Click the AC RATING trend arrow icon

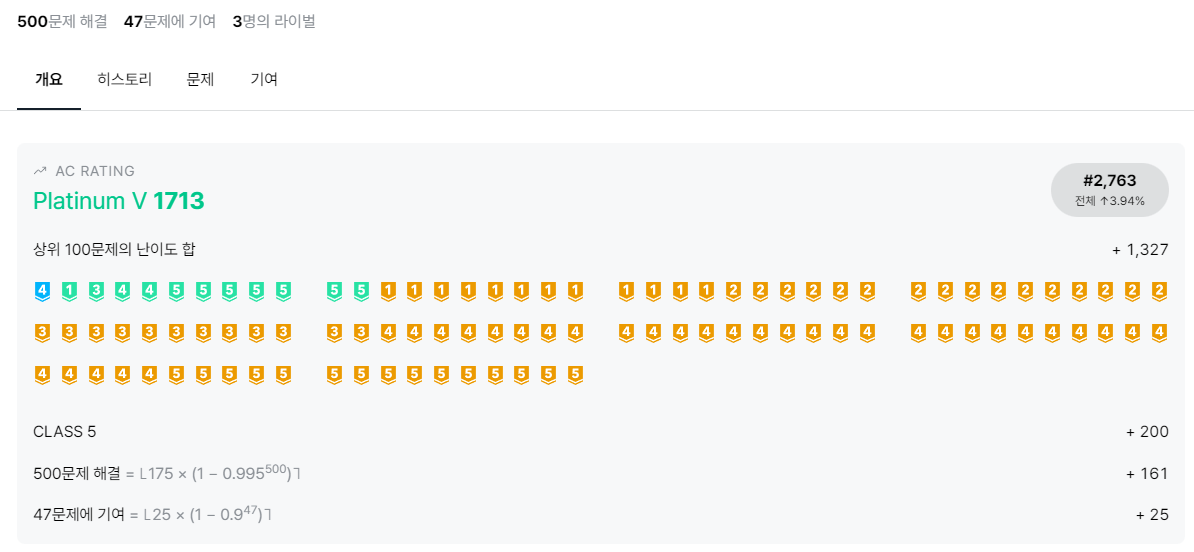click(40, 171)
